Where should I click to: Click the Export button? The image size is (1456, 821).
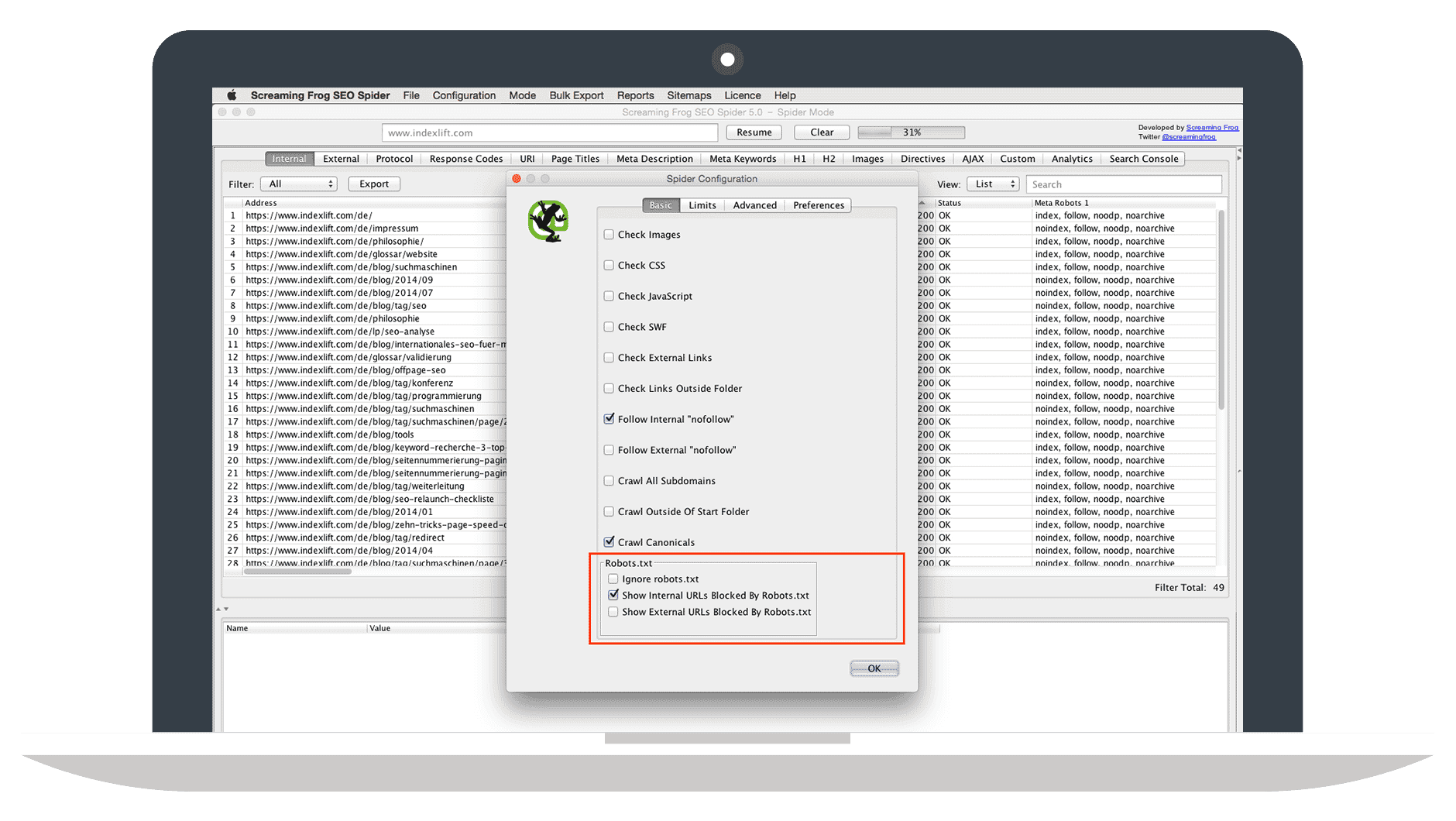[x=374, y=184]
